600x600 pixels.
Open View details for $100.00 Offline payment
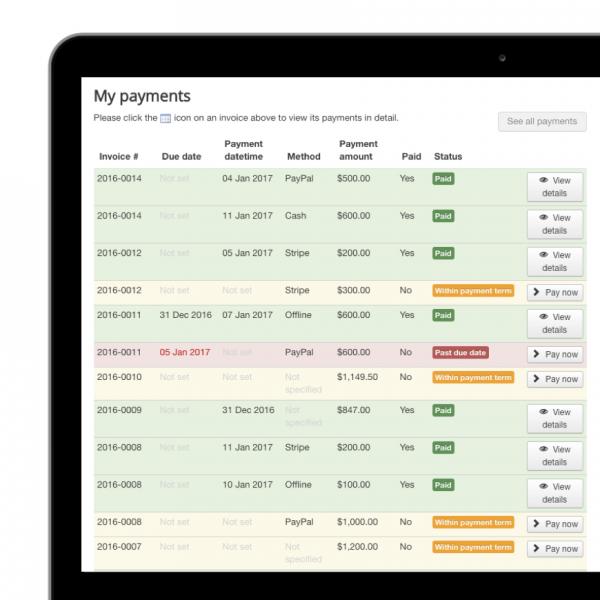click(x=555, y=493)
